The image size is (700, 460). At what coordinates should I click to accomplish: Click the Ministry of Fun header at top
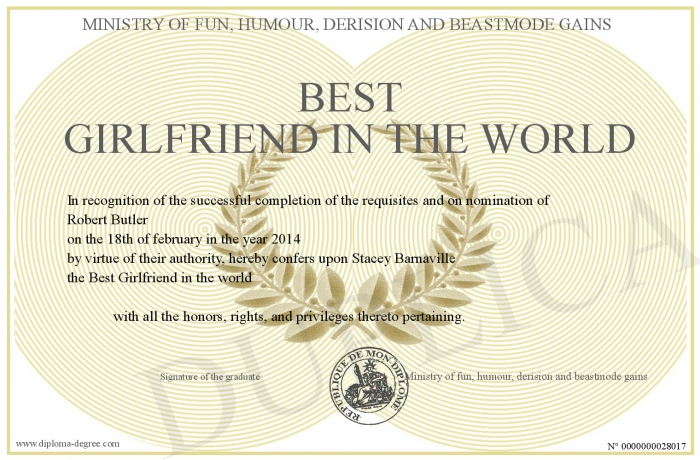pos(350,24)
